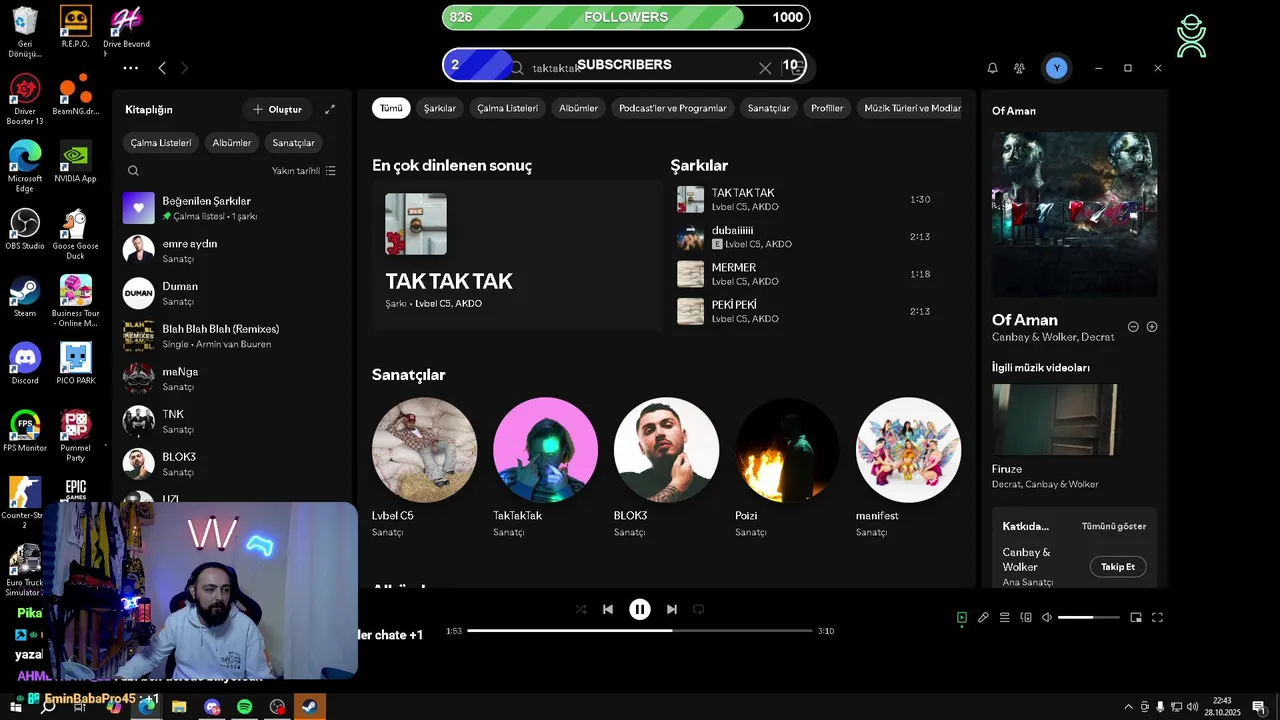
Task: Open Blah Blah Blah (Remixes) single
Action: (232, 336)
